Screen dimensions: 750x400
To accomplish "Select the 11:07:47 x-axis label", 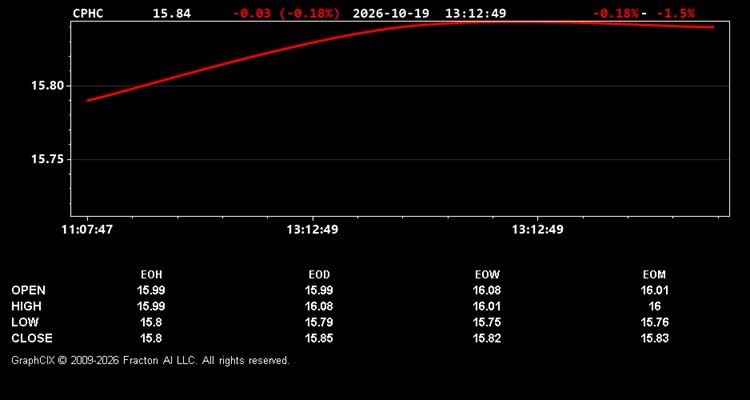I will coord(87,230).
